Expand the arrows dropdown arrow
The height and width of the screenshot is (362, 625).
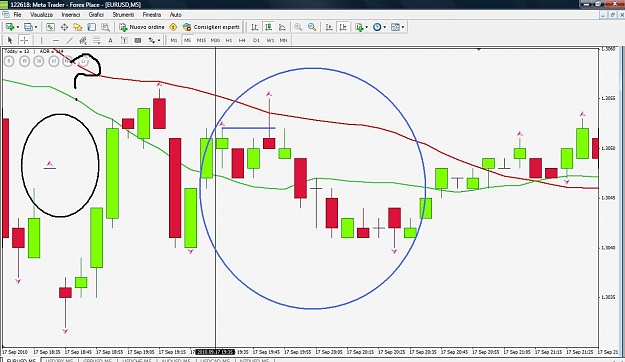[159, 40]
